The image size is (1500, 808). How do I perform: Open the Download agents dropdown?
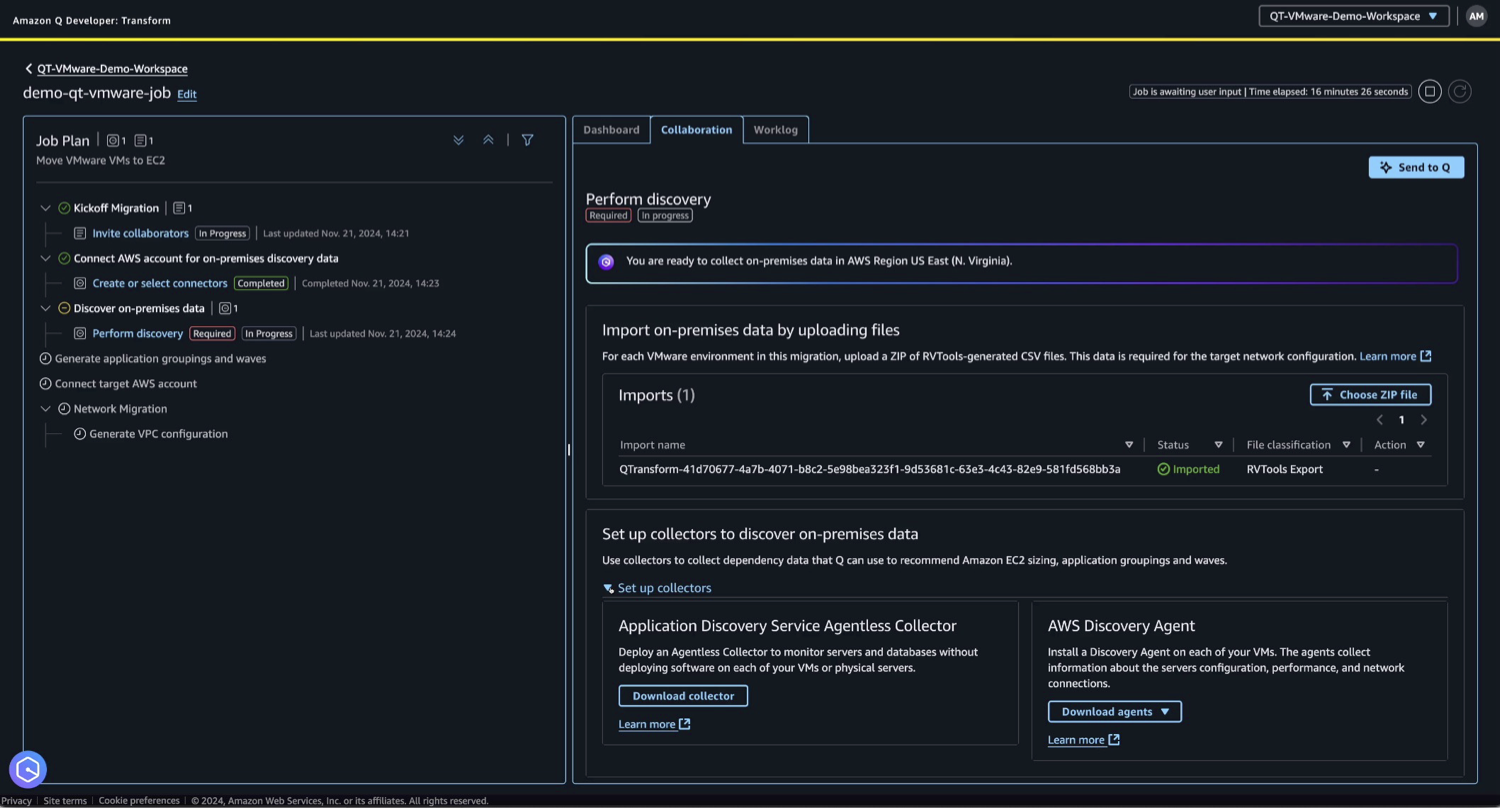click(x=1114, y=712)
